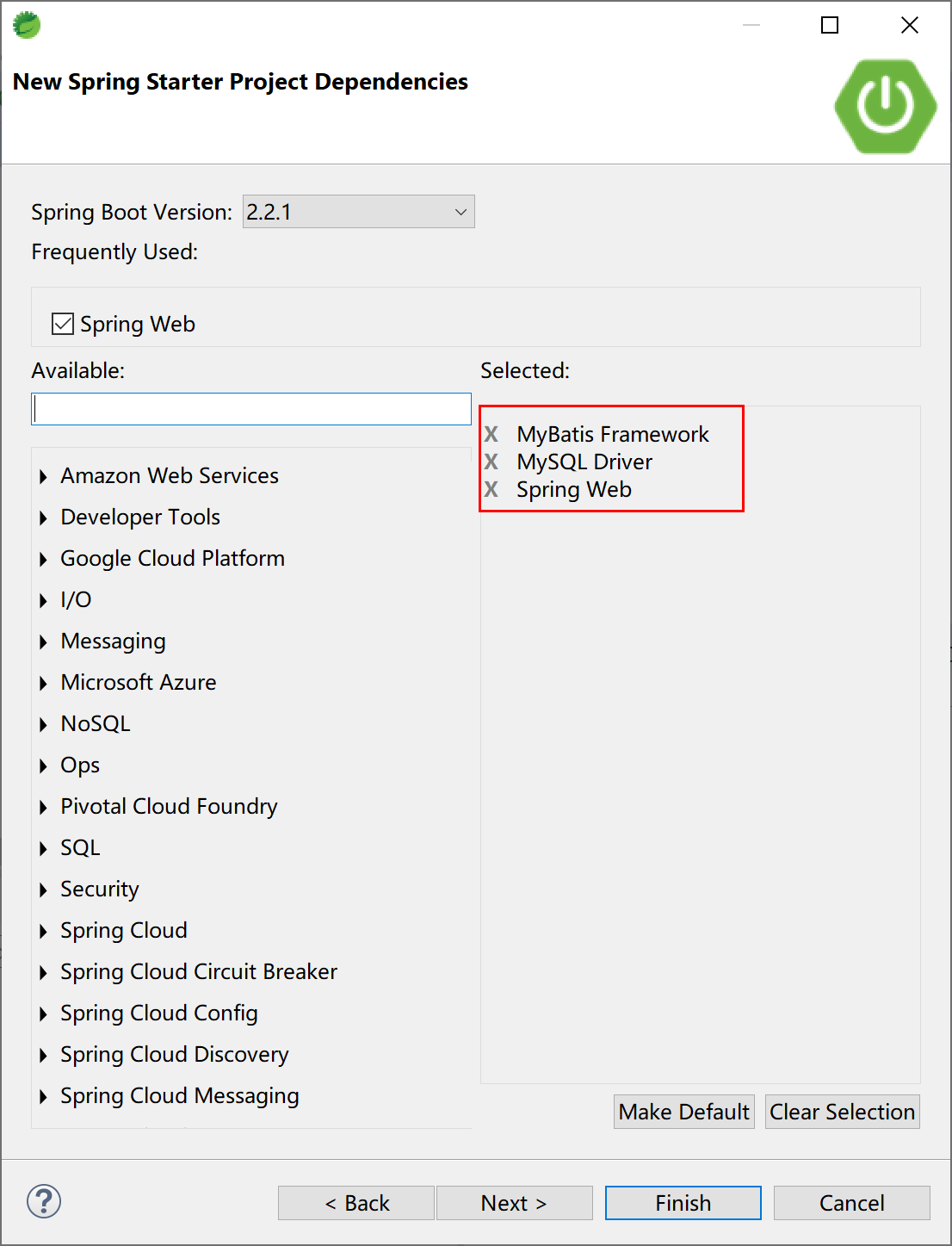Viewport: 952px width, 1246px height.
Task: Go back with the < Back button
Action: pyautogui.click(x=356, y=1203)
